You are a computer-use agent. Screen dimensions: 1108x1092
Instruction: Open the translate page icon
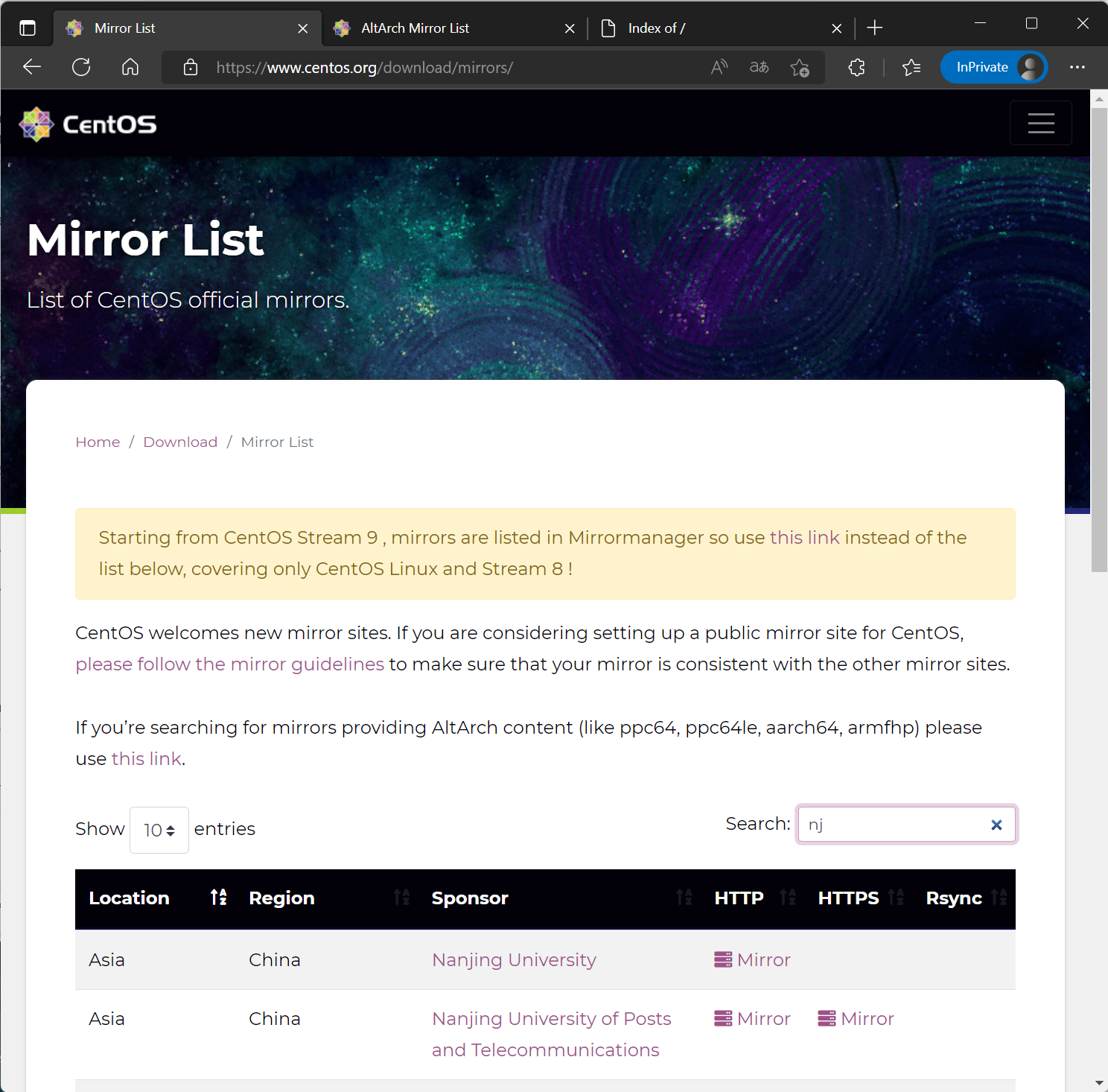coord(759,67)
